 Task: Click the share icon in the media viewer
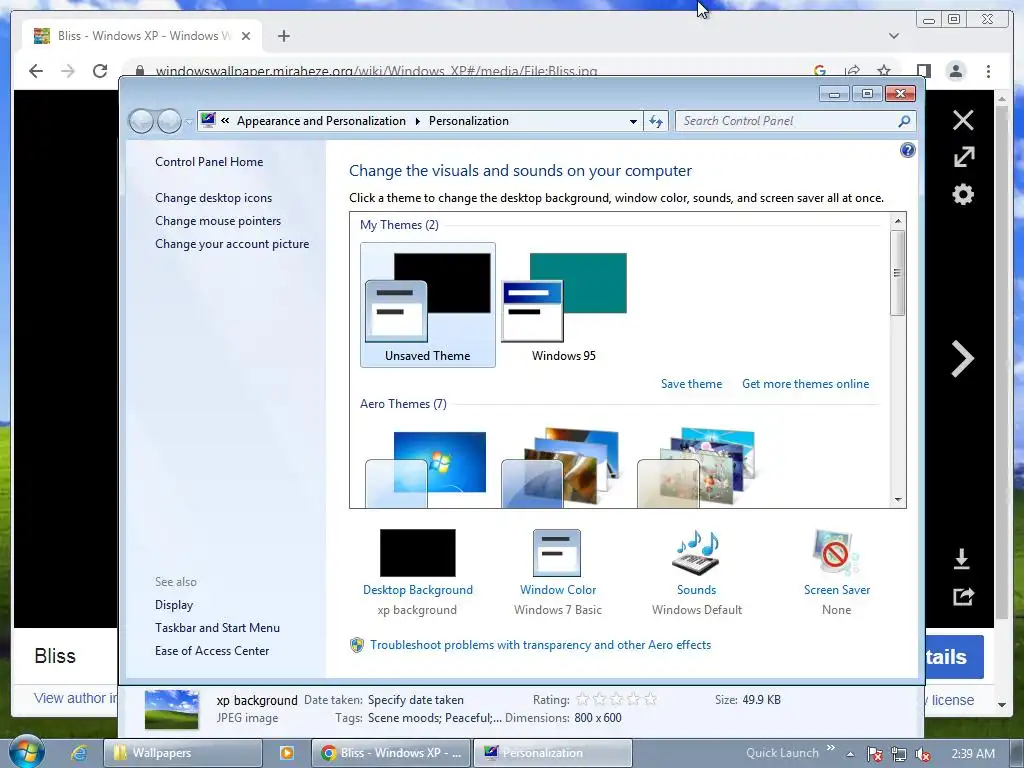pyautogui.click(x=963, y=596)
